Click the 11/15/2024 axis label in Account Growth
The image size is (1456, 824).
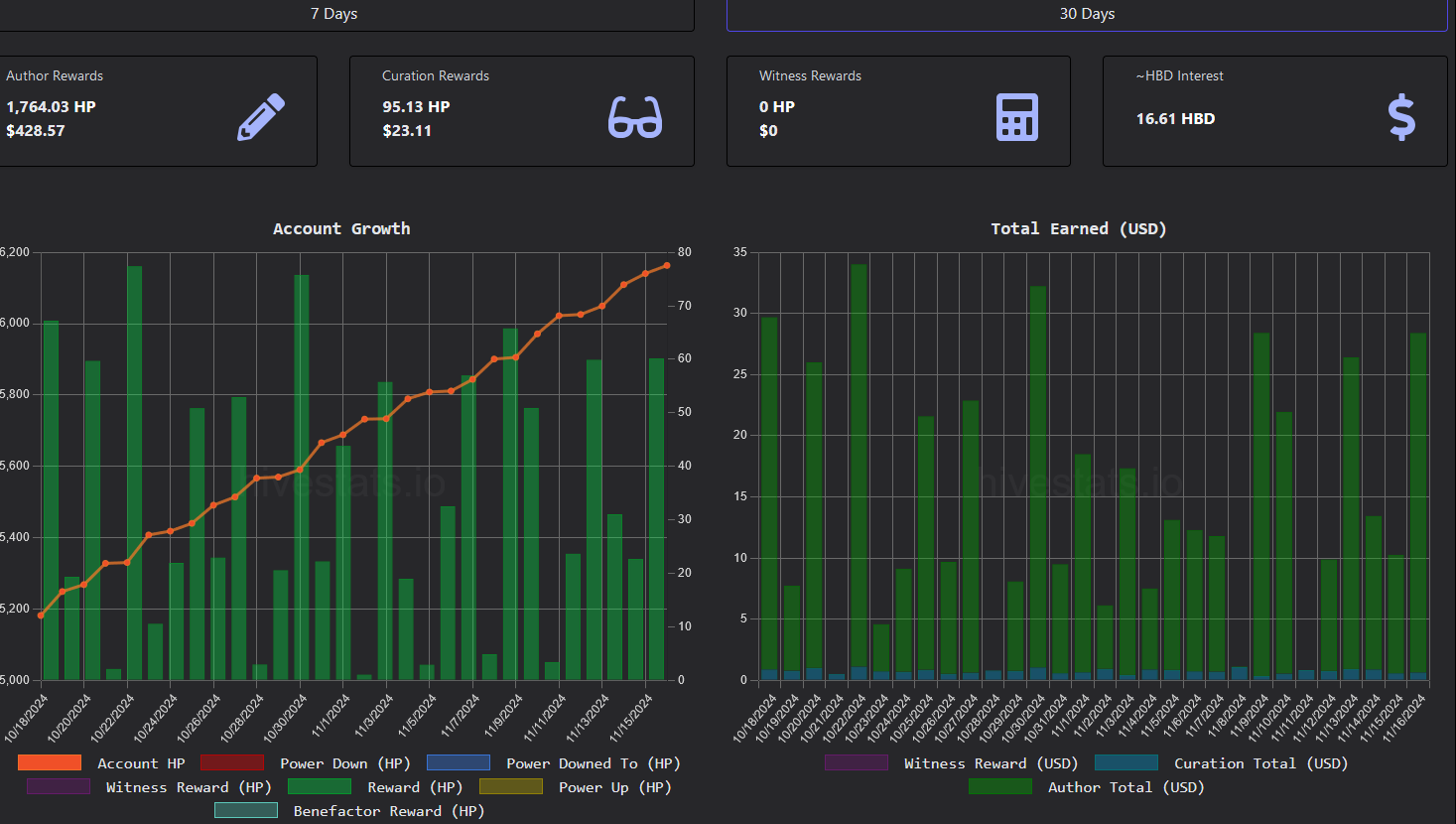coord(631,718)
